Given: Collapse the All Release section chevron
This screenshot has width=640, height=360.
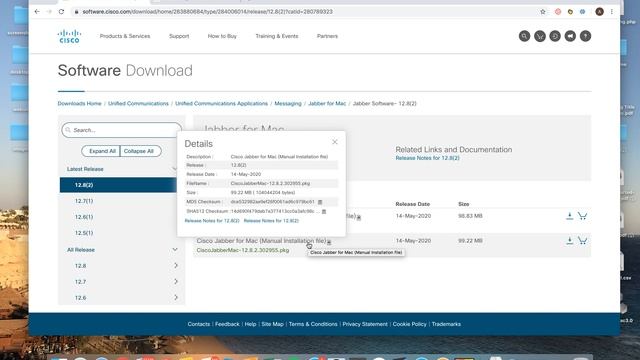Looking at the screenshot, I should (x=175, y=250).
